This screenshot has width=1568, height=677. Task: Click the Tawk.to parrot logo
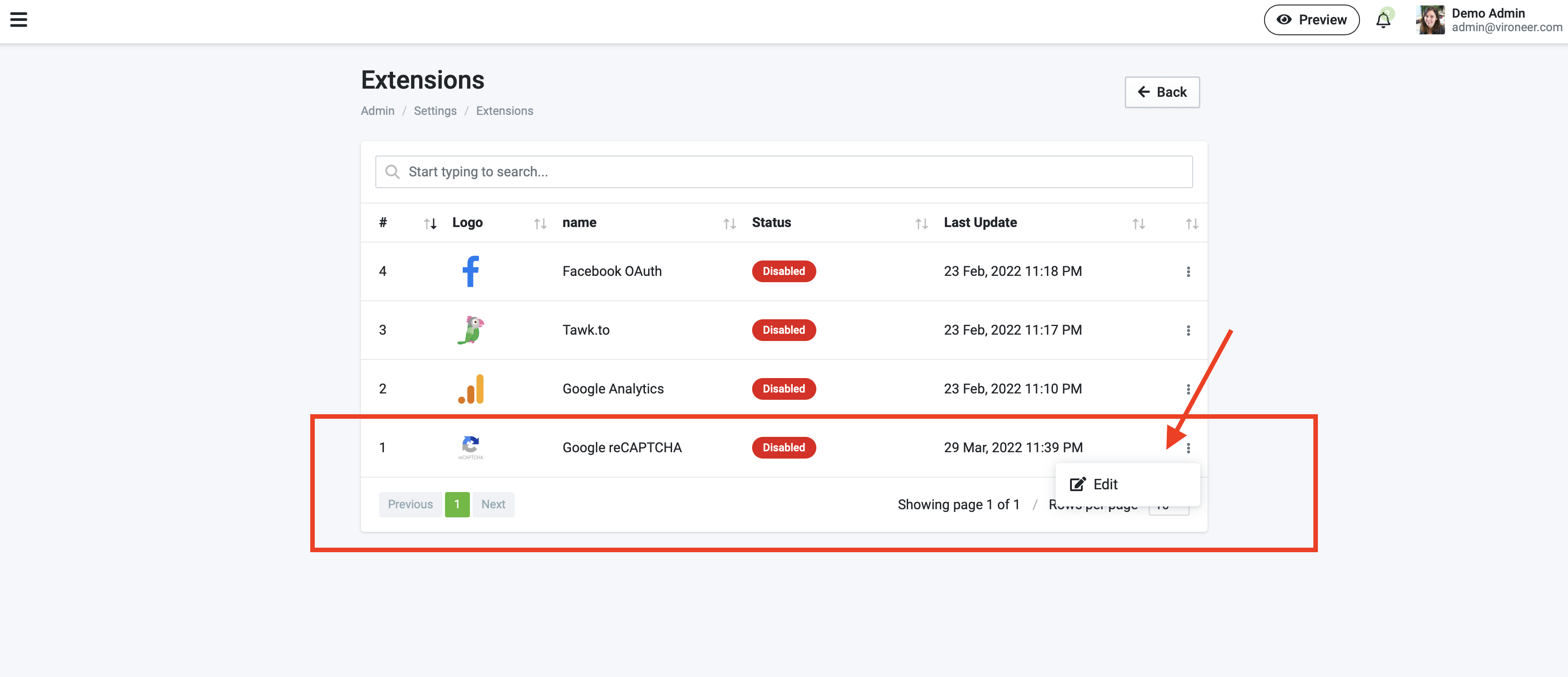[x=470, y=330]
